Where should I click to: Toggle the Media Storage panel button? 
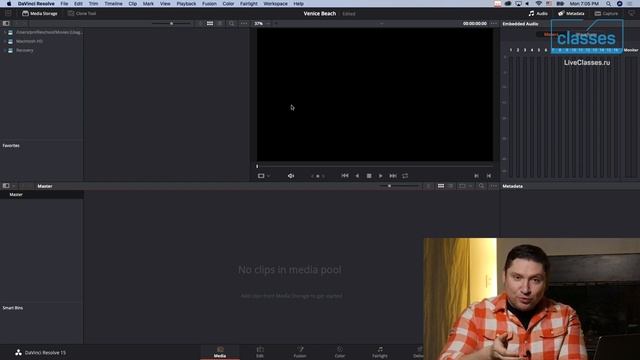click(40, 13)
